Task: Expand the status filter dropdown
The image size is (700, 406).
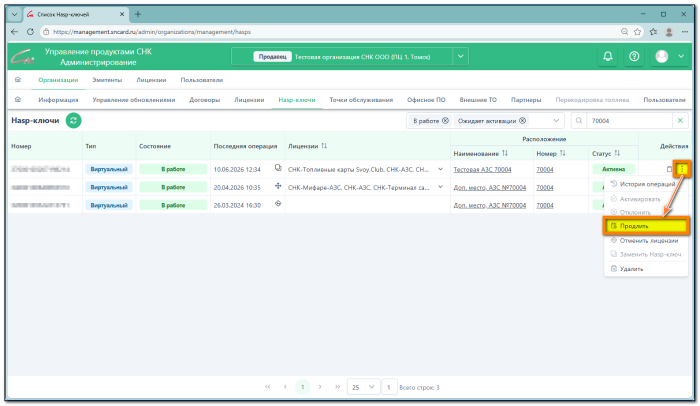Action: pos(556,121)
